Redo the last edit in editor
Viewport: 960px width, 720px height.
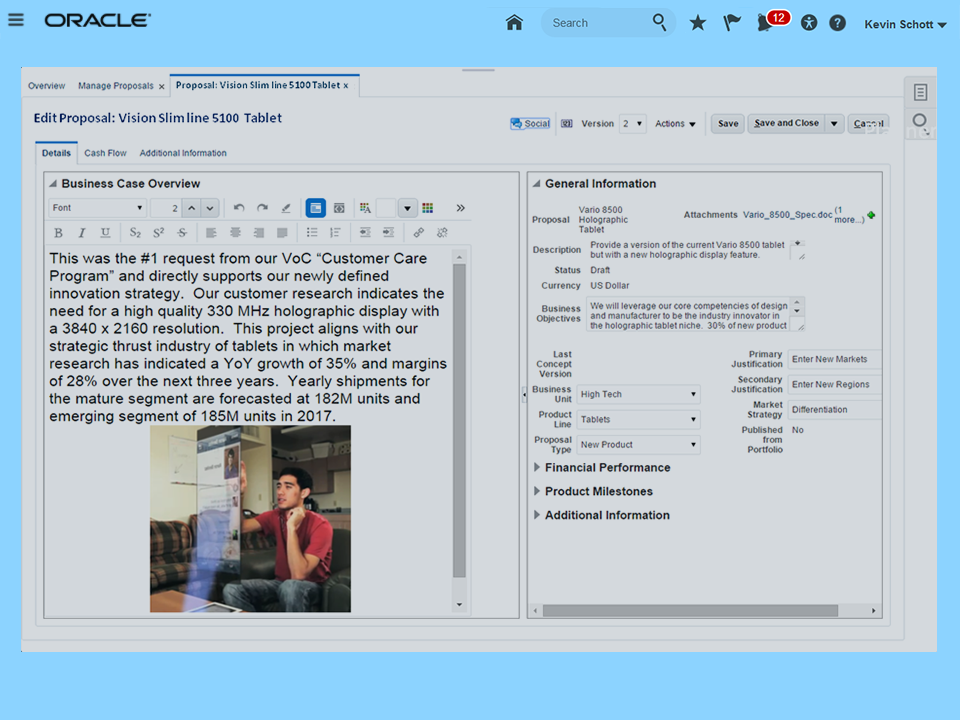[262, 208]
